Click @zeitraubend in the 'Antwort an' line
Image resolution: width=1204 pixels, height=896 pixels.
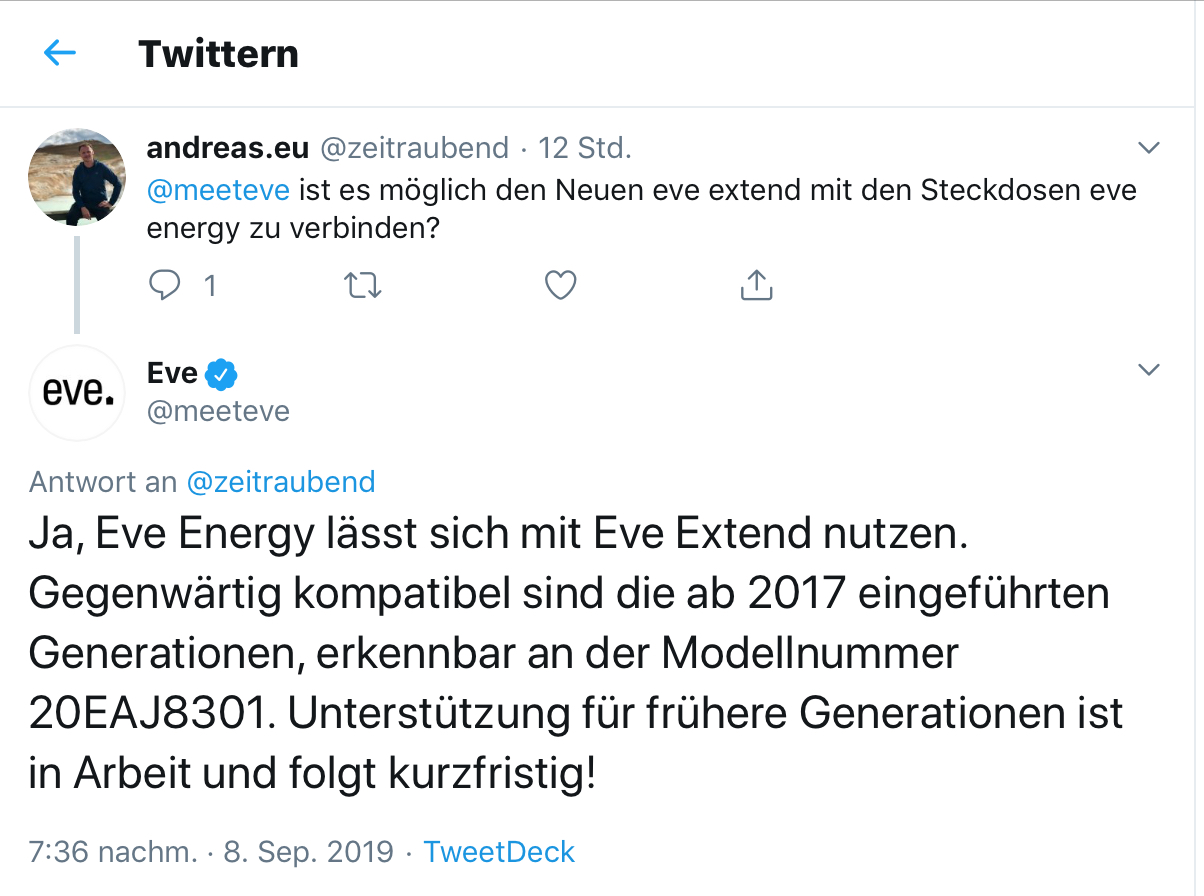click(x=281, y=482)
